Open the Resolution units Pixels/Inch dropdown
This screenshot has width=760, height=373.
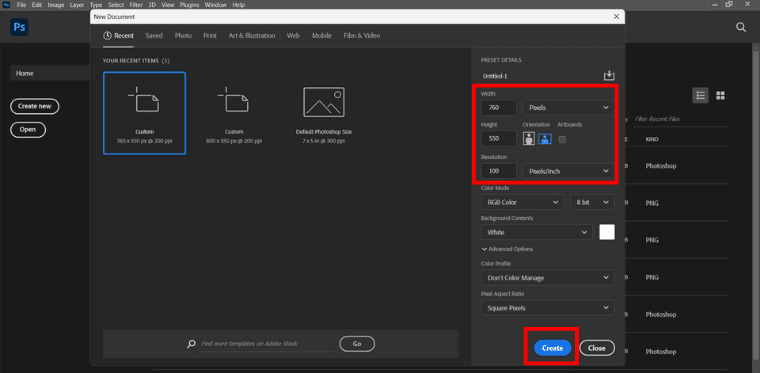[569, 171]
